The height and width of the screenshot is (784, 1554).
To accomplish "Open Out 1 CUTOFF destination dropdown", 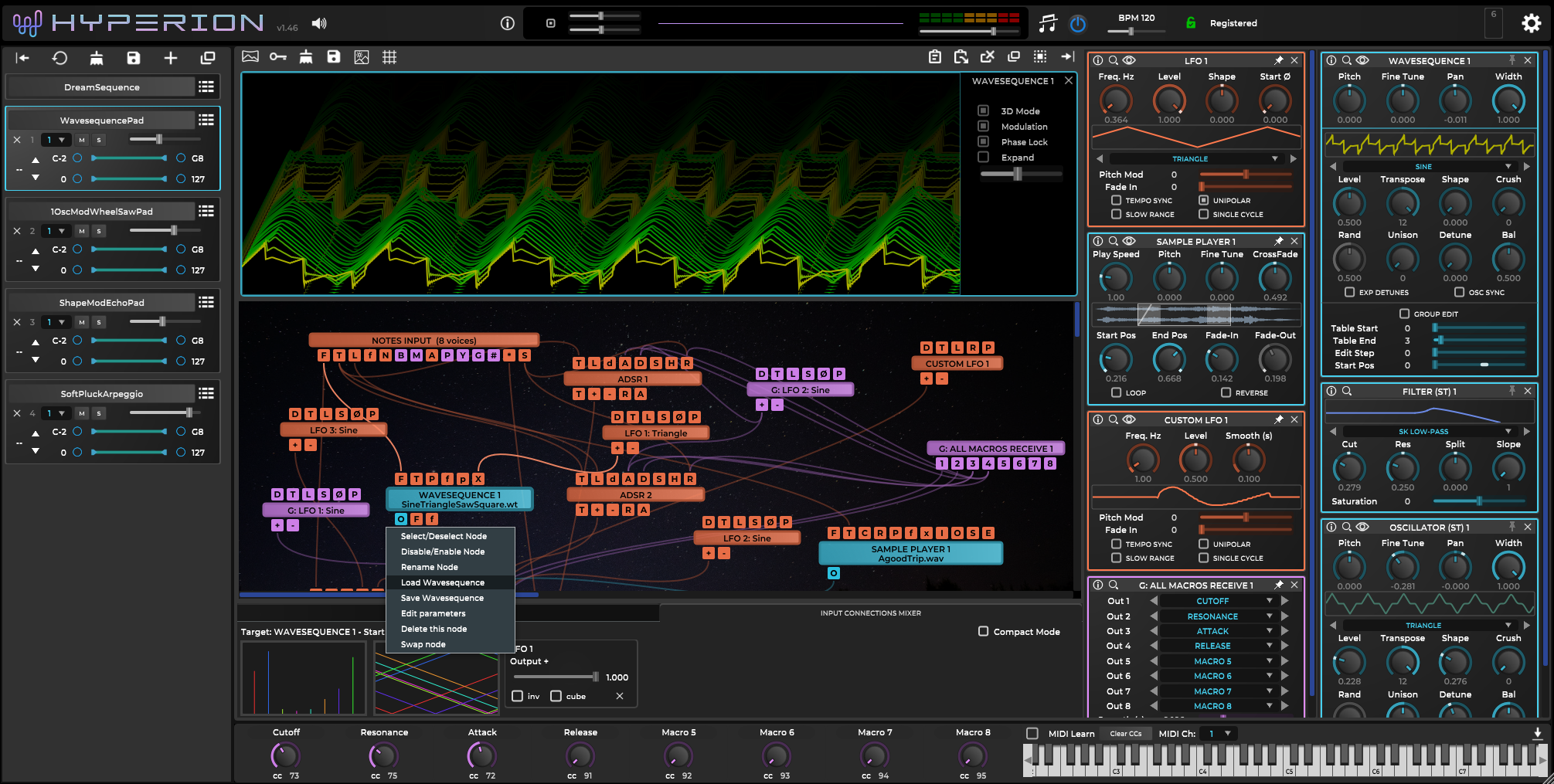I will tap(1217, 600).
